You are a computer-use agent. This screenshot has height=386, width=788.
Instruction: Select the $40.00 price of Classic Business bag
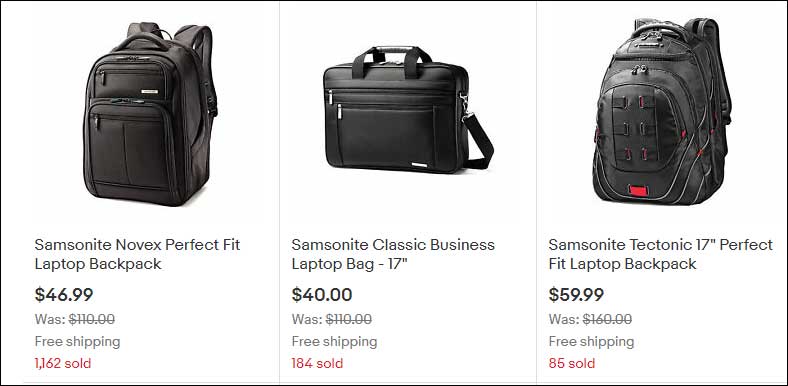pyautogui.click(x=322, y=295)
